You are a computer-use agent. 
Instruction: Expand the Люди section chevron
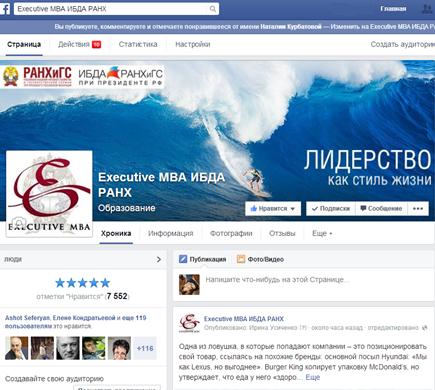tap(159, 259)
